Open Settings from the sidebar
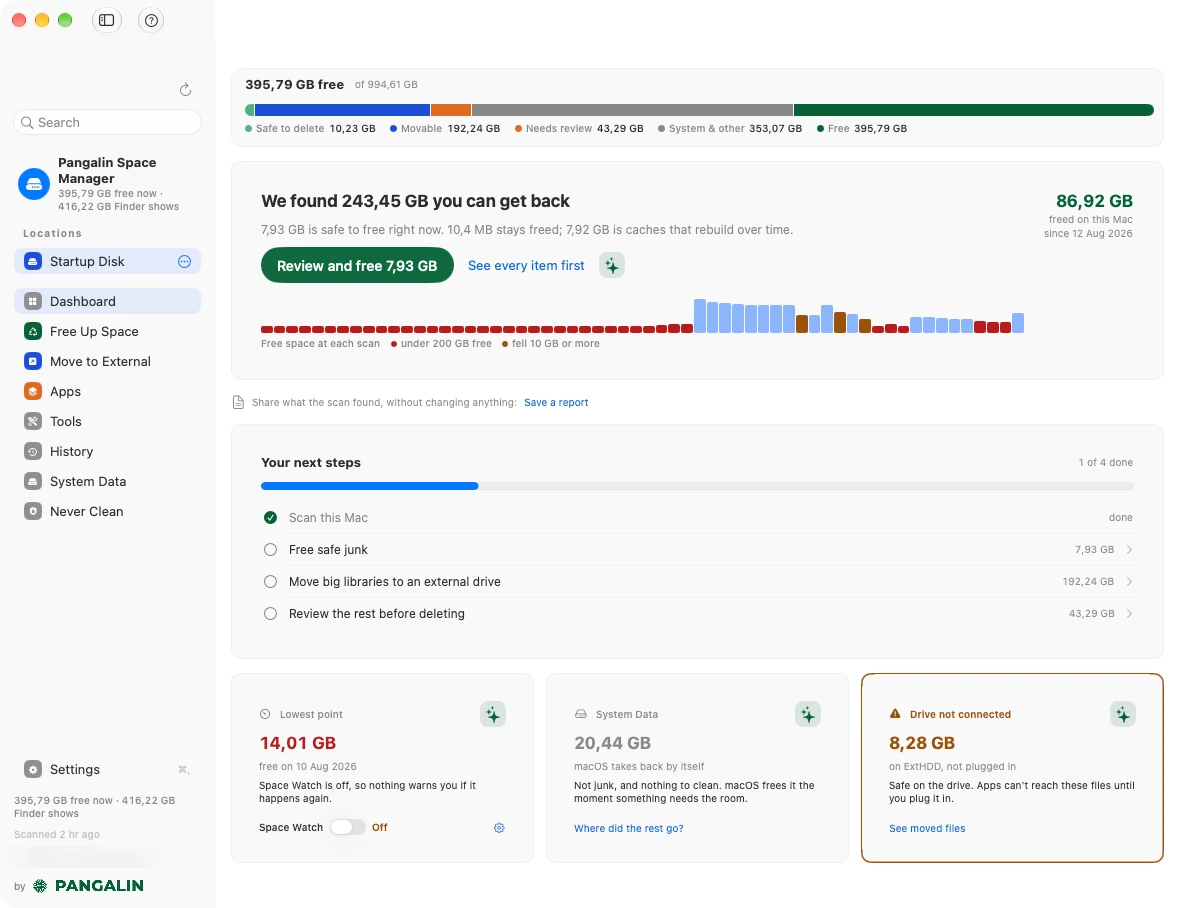Viewport: 1180px width, 908px height. pos(107,769)
